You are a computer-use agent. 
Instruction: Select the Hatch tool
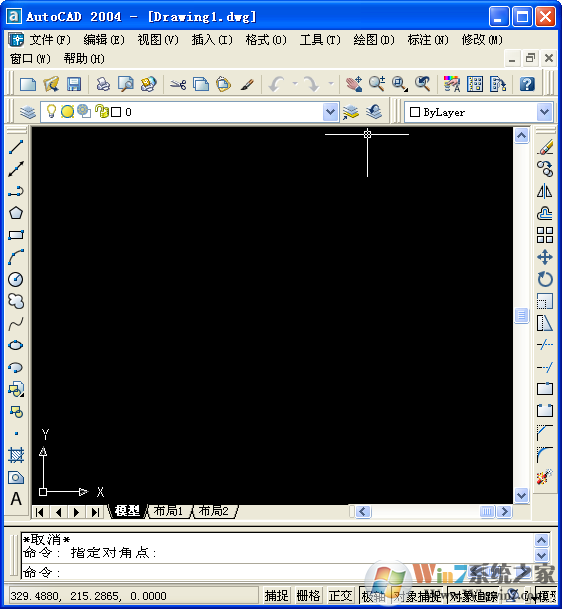16,455
